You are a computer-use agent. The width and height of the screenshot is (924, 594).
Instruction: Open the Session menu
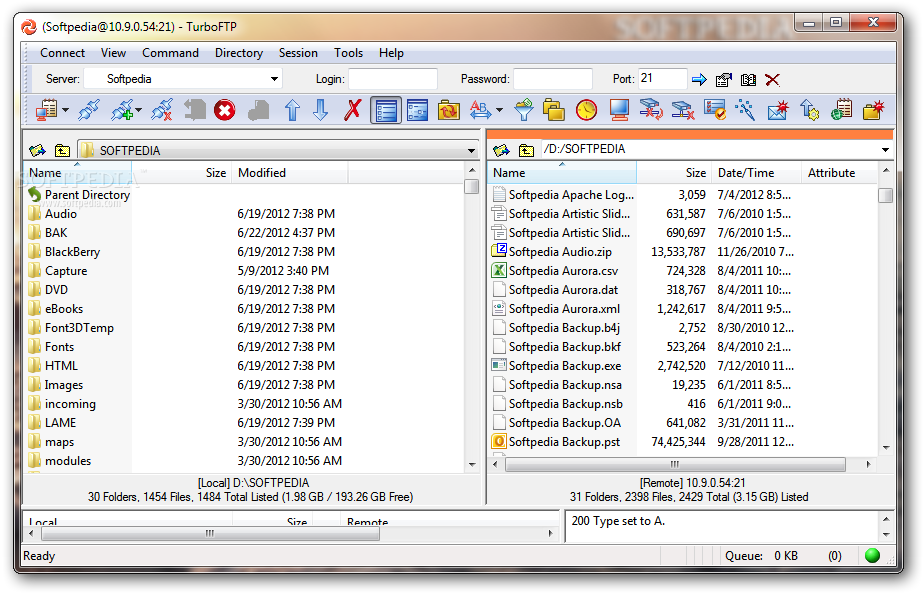coord(298,53)
